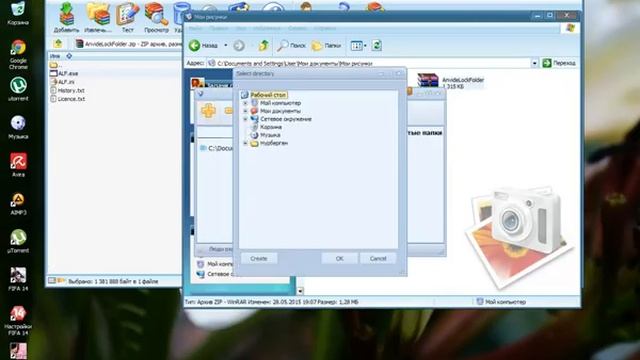
Task: Select the Нурберген folder in the tree
Action: [x=274, y=143]
